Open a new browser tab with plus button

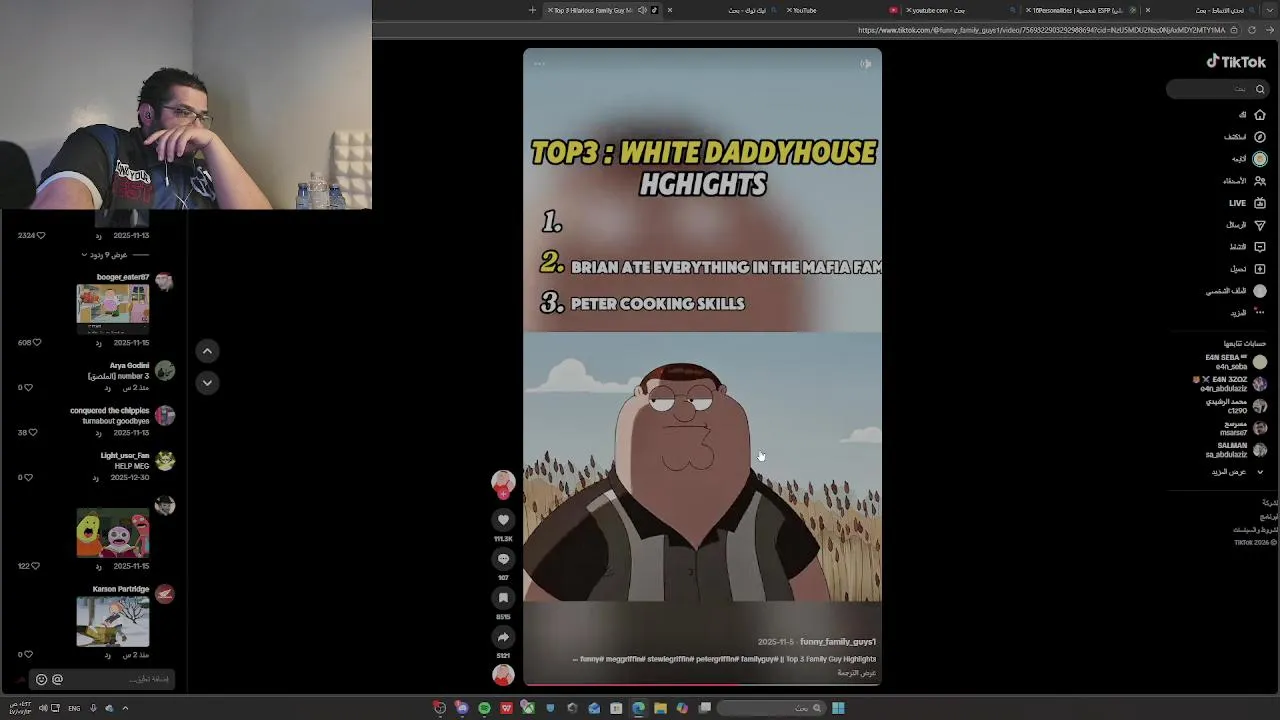(x=532, y=10)
